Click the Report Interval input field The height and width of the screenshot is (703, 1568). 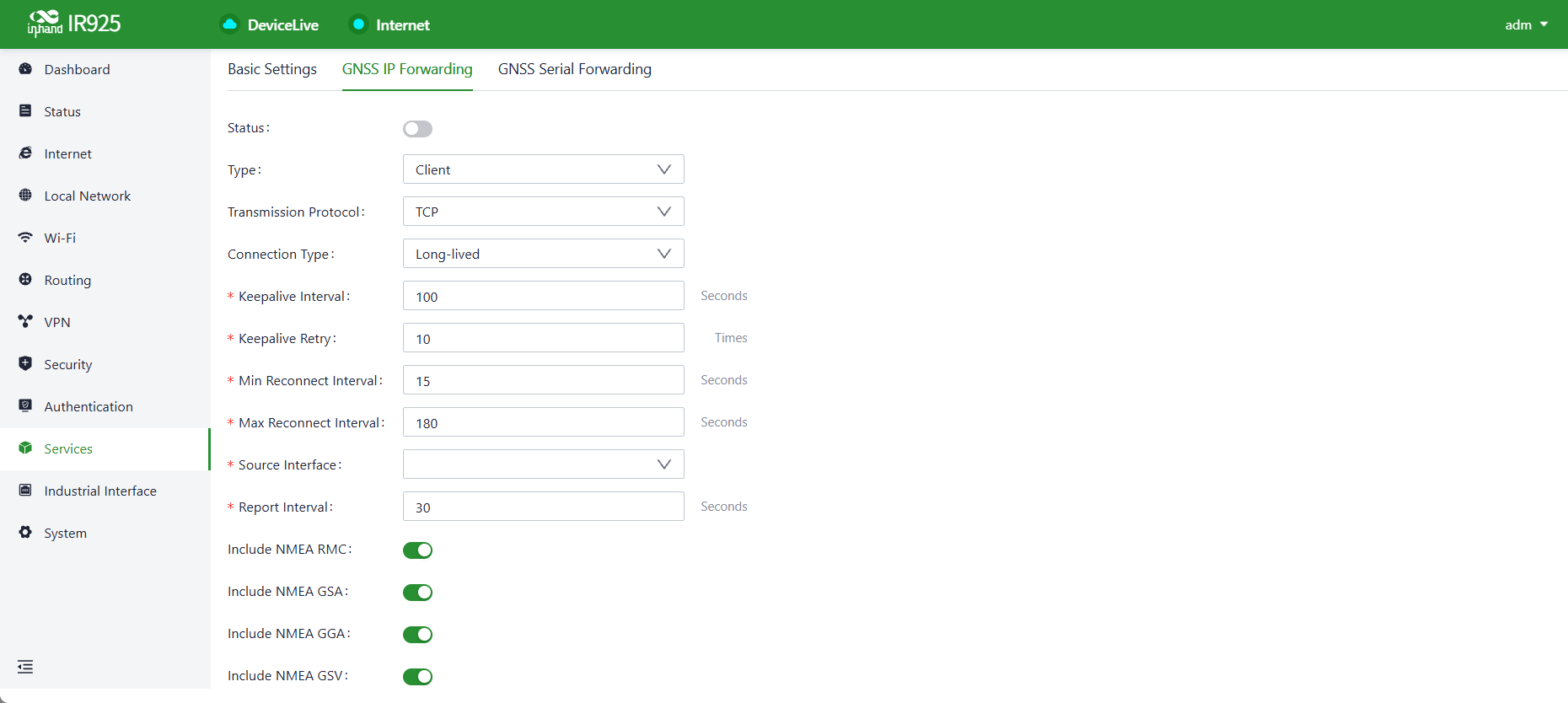(x=544, y=507)
